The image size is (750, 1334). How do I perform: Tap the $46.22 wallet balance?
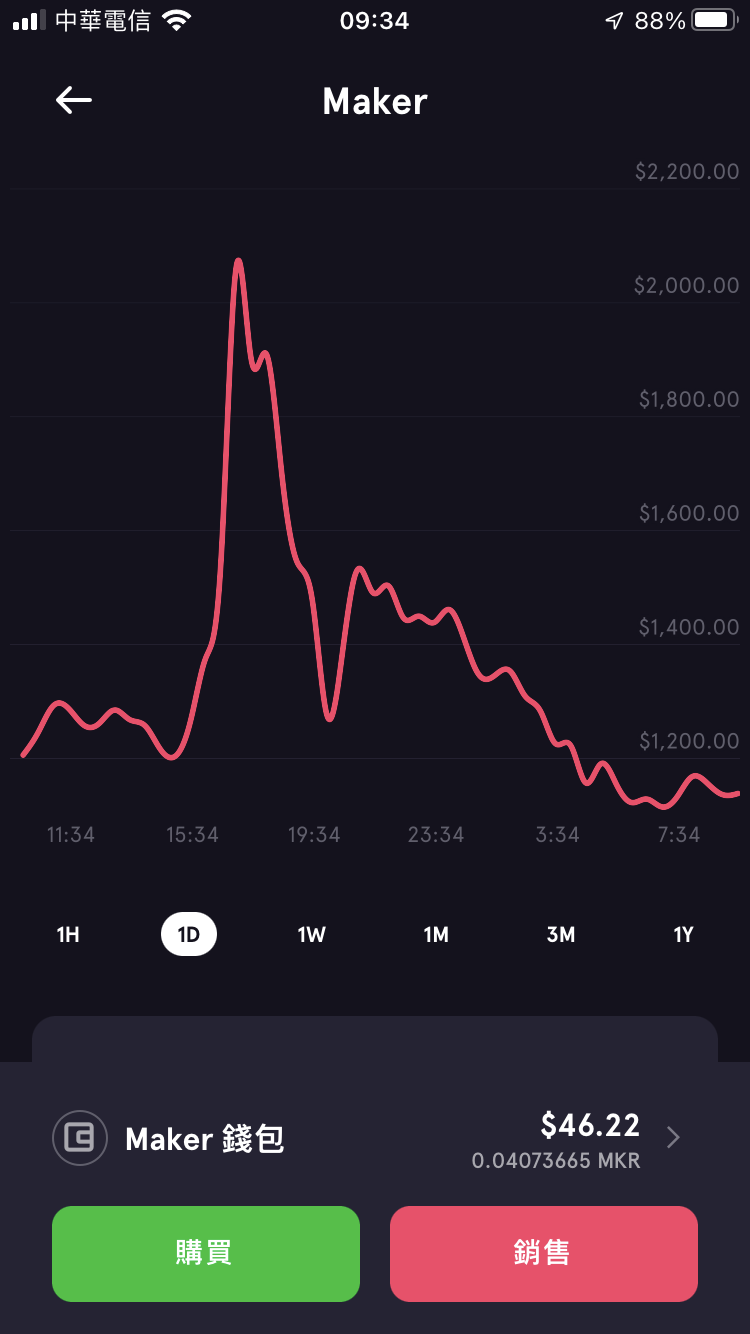click(590, 1125)
